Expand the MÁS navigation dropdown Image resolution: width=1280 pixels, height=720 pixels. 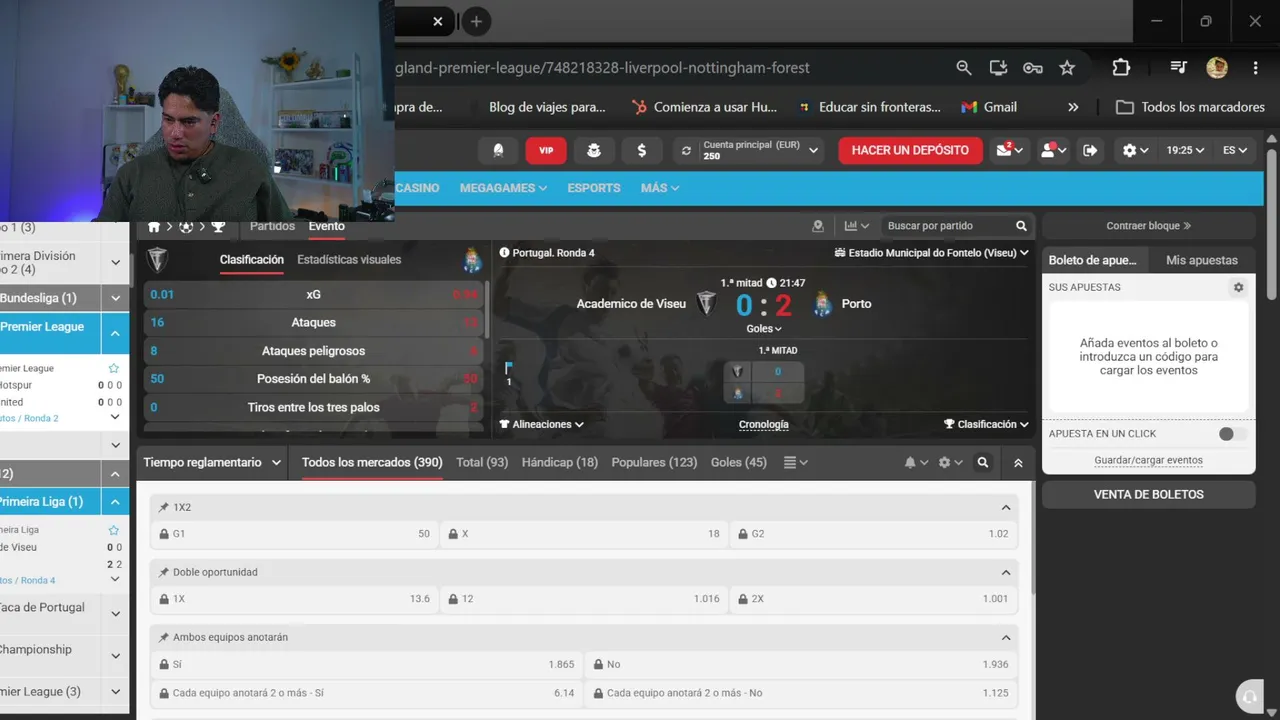(x=660, y=188)
